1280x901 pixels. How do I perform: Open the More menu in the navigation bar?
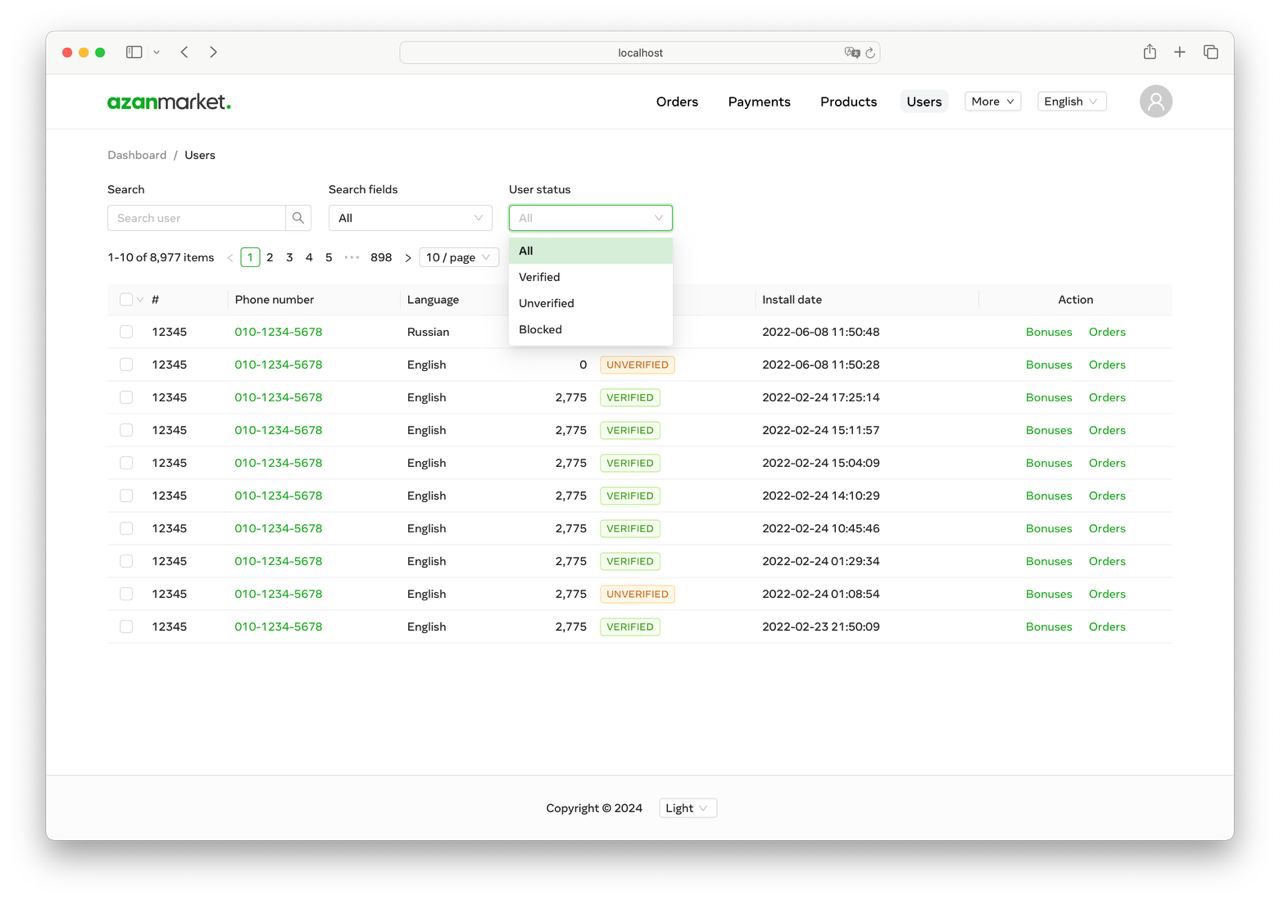[991, 101]
